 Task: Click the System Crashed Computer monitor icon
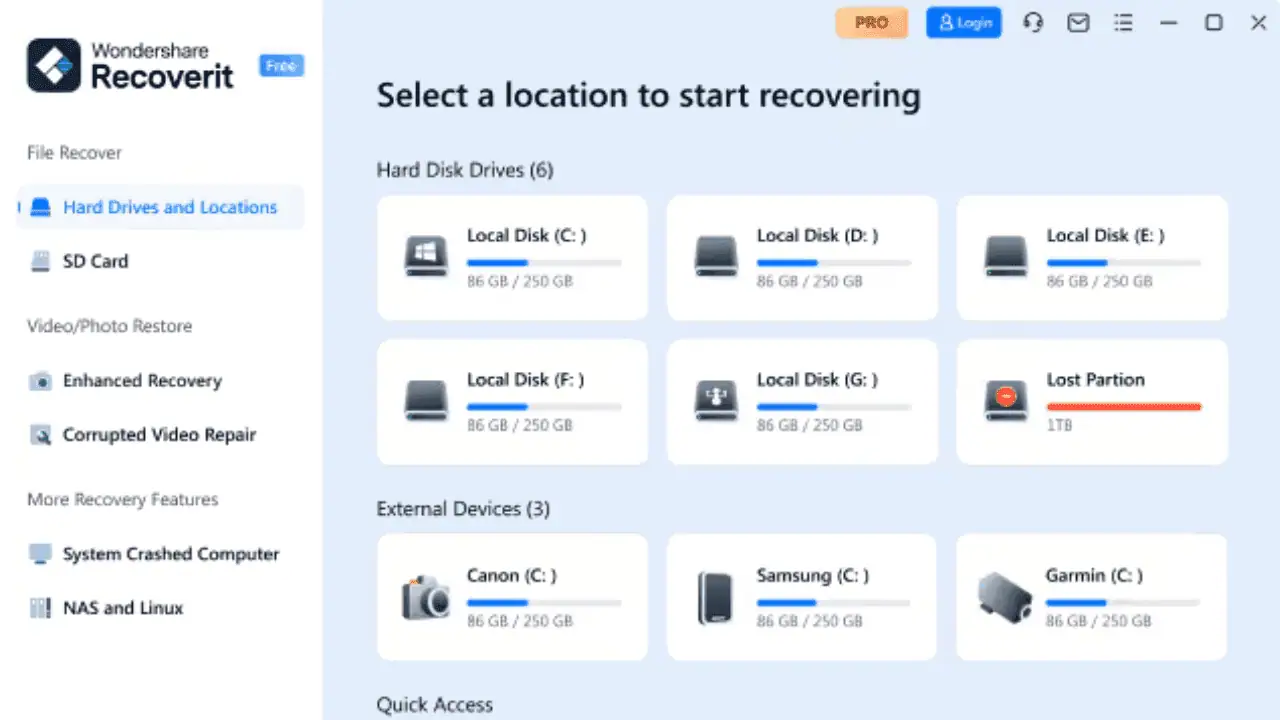[40, 554]
